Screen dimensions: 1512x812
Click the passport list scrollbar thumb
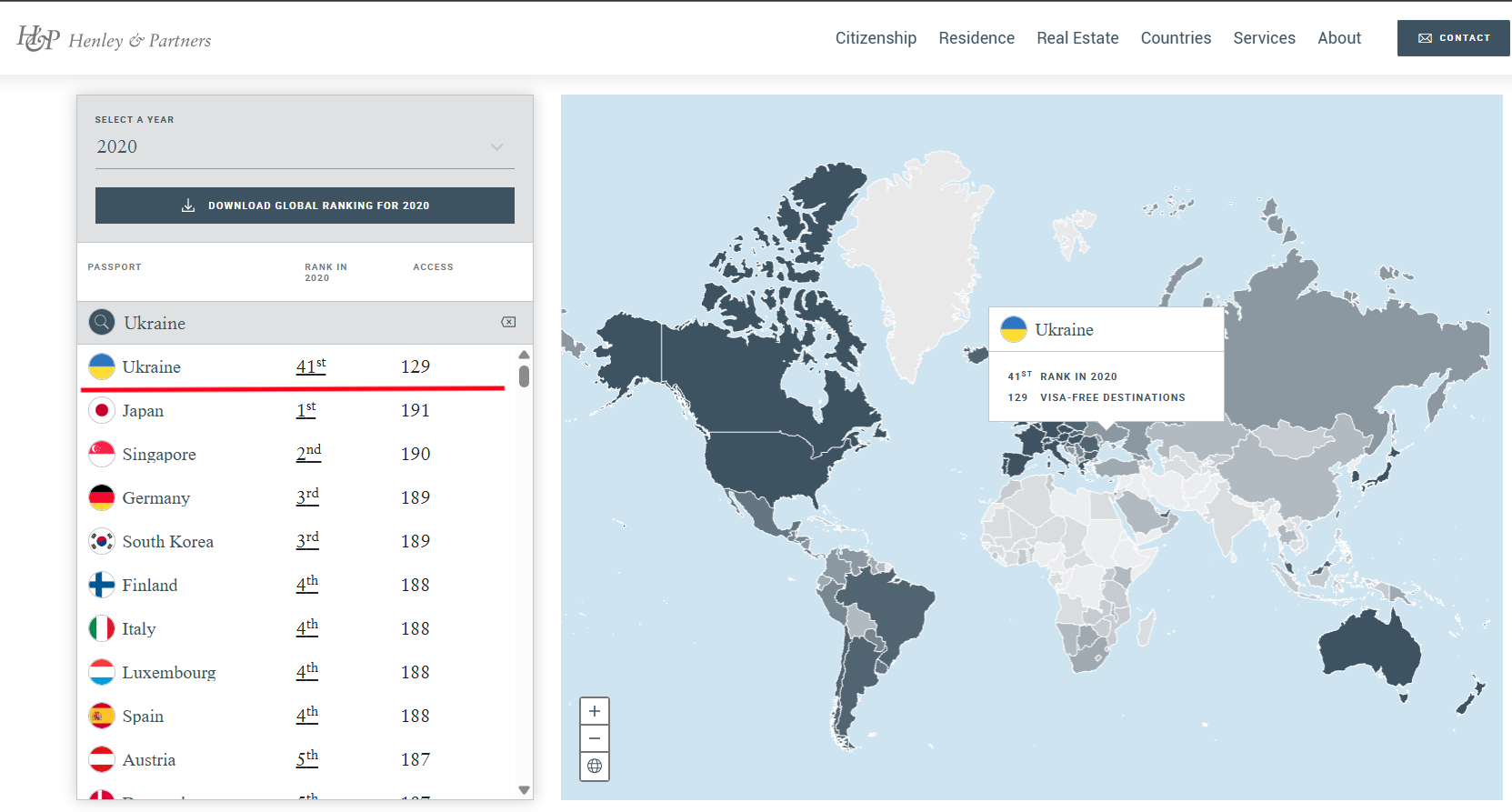pyautogui.click(x=524, y=376)
